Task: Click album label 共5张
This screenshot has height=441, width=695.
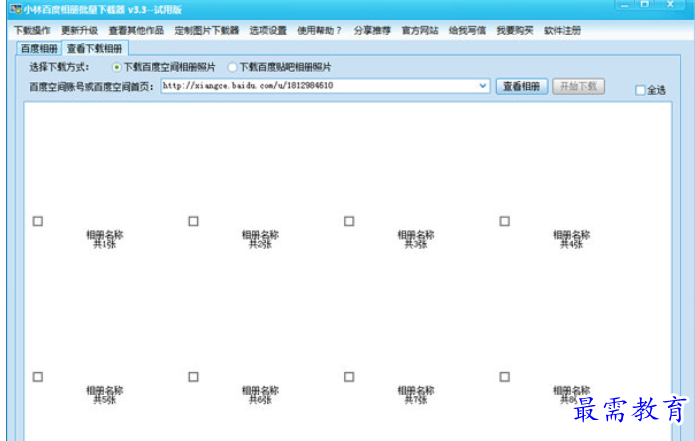Action: point(105,400)
